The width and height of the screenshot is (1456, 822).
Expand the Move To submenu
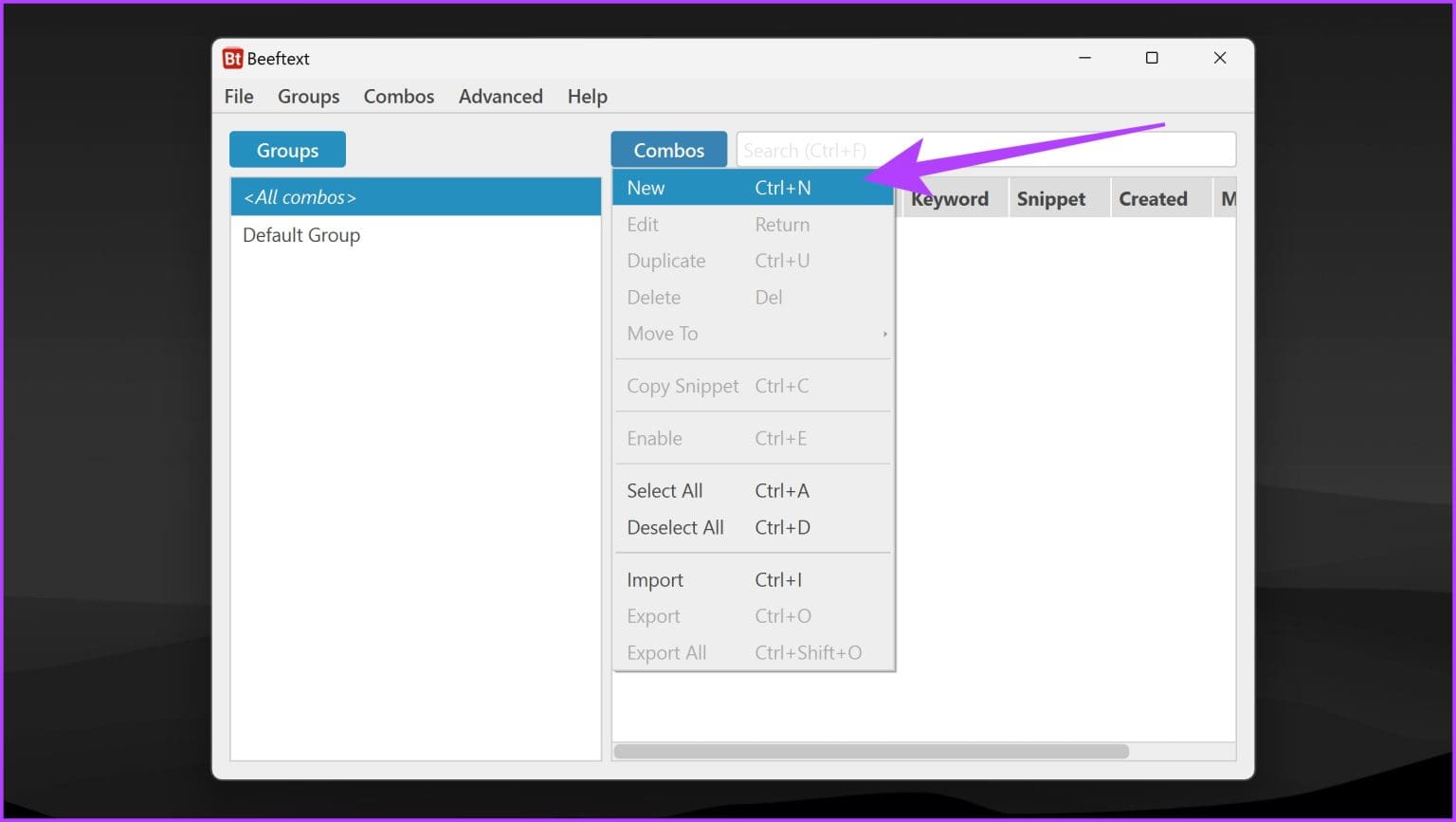coord(663,333)
